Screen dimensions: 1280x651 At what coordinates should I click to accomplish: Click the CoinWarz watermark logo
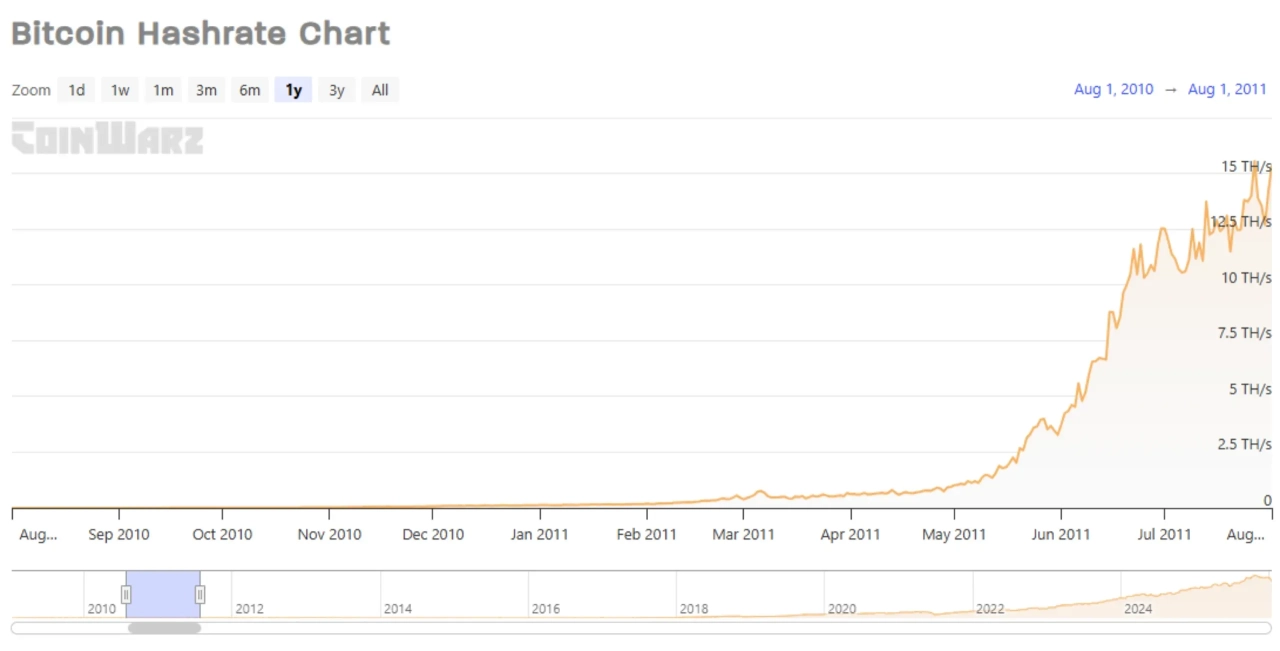[107, 139]
